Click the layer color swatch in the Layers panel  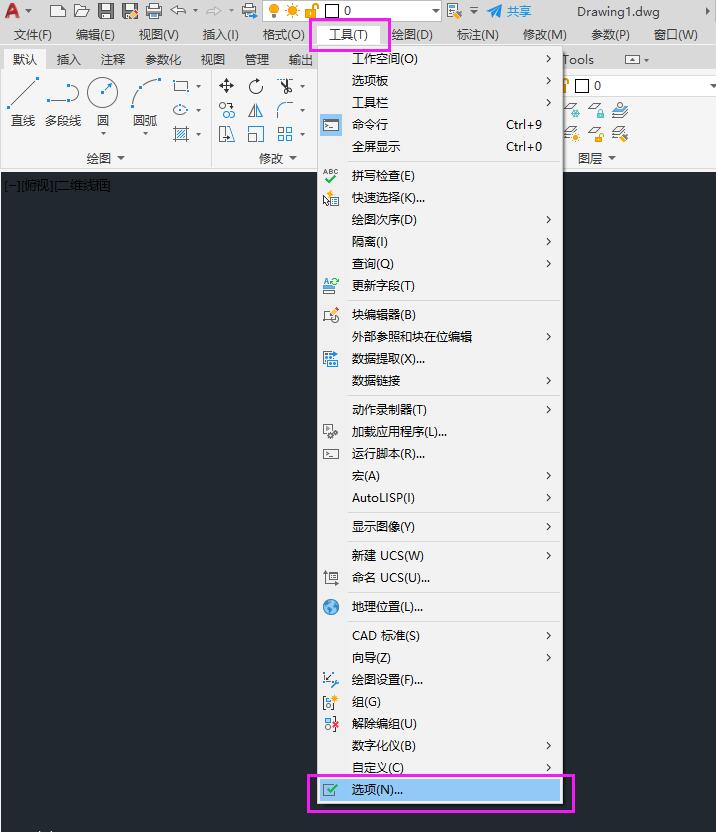click(x=582, y=86)
